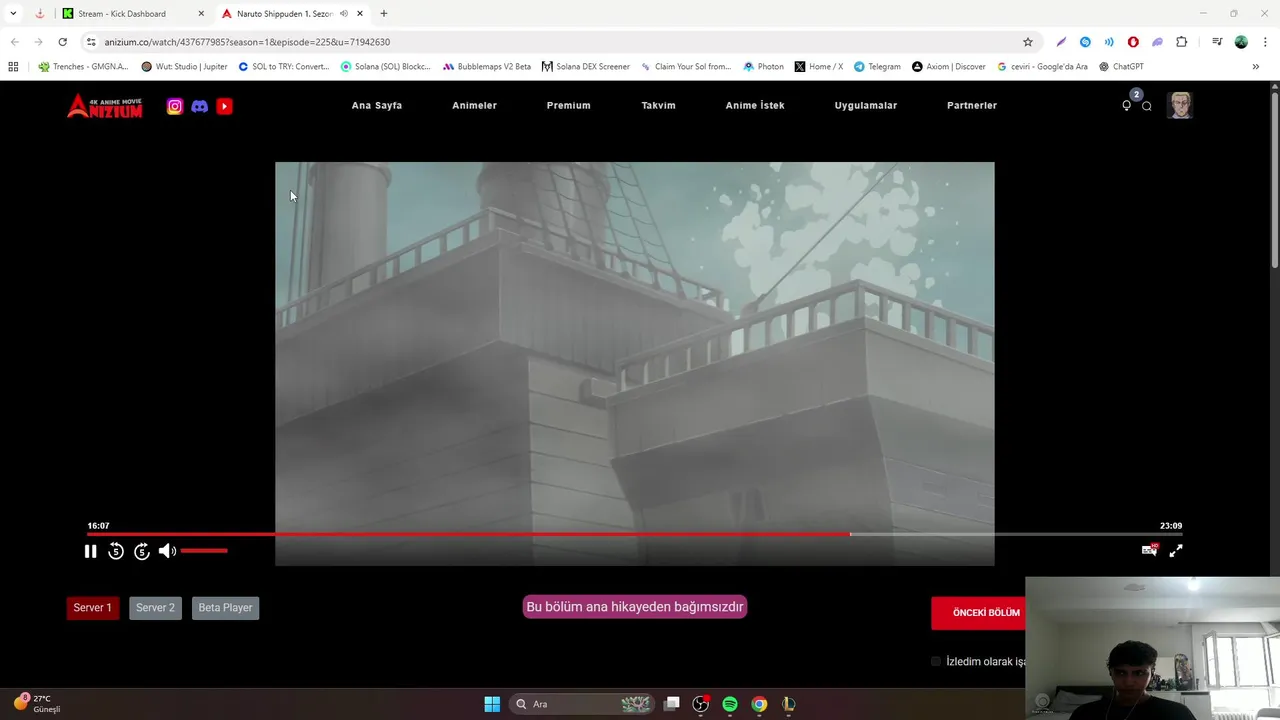Image resolution: width=1280 pixels, height=720 pixels.
Task: Open the Telegram bookmark
Action: coord(877,67)
